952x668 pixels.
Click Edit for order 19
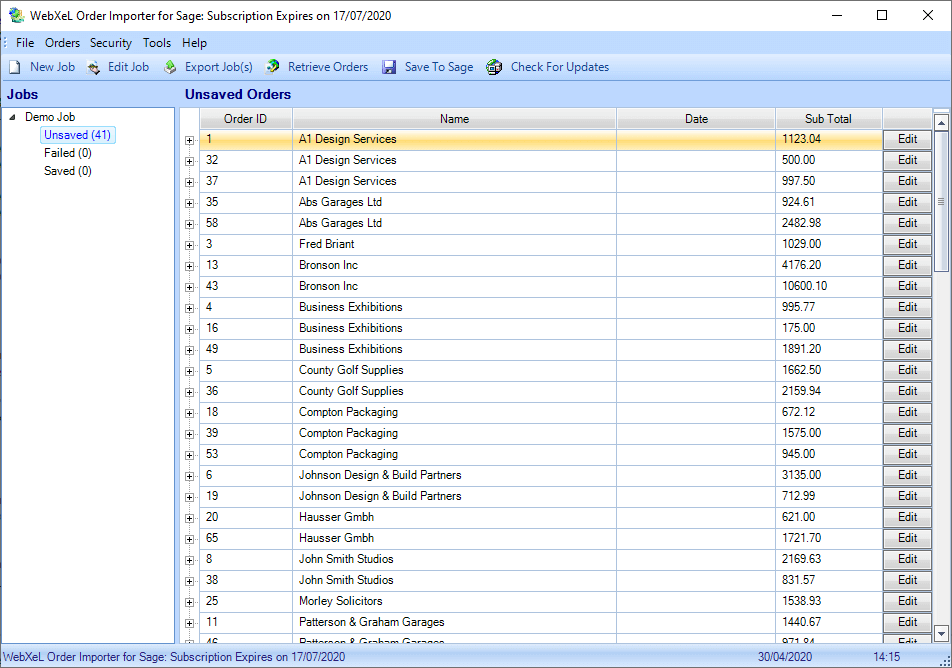coord(907,496)
